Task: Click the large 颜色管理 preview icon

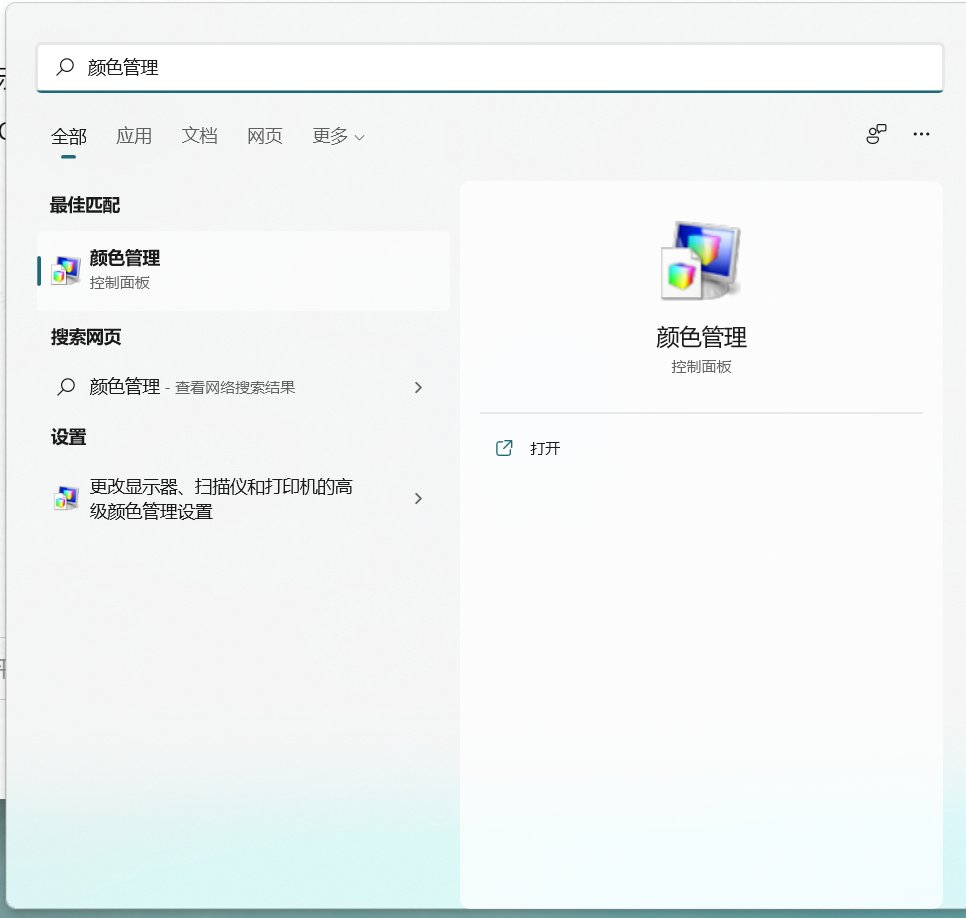Action: (x=700, y=261)
